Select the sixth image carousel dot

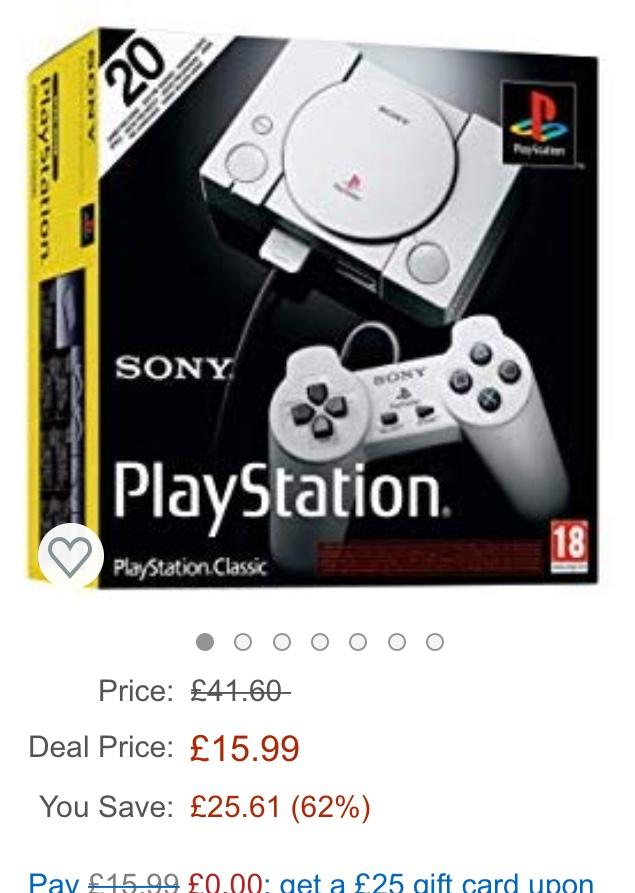point(396,642)
